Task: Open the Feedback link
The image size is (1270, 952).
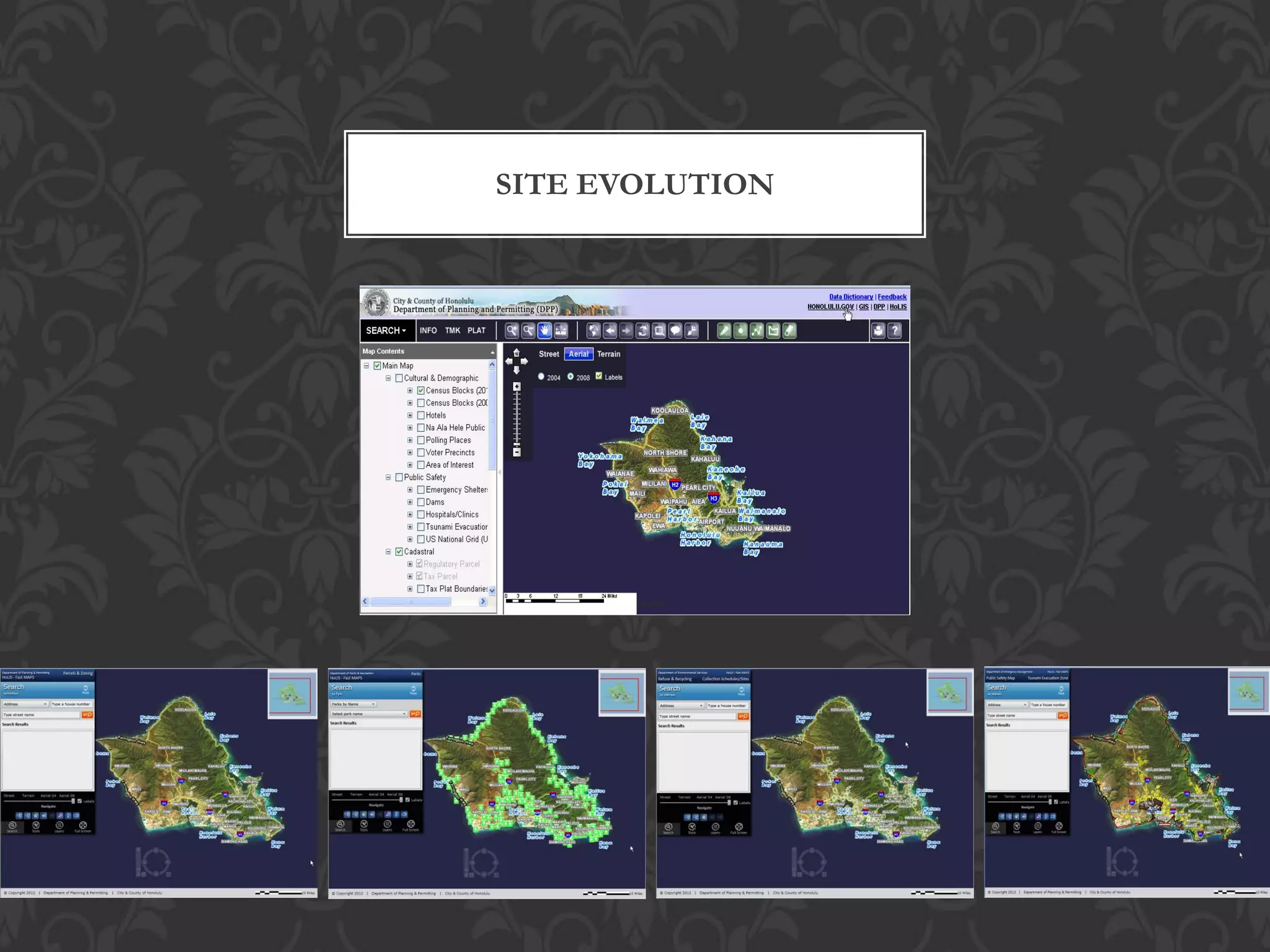Action: [892, 297]
